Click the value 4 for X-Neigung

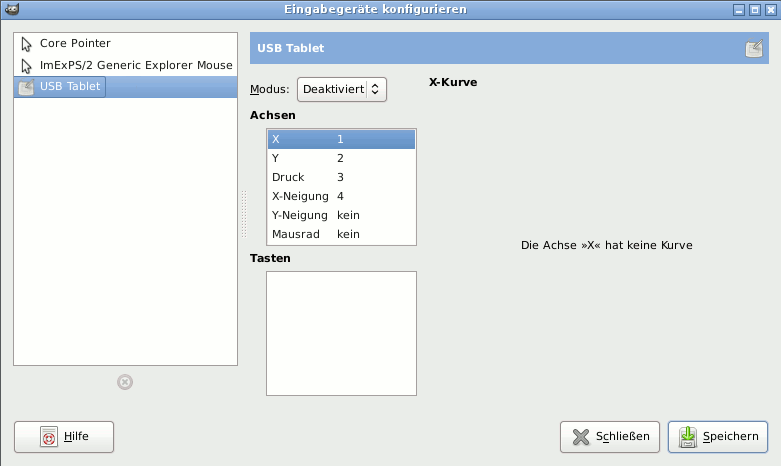click(x=340, y=196)
